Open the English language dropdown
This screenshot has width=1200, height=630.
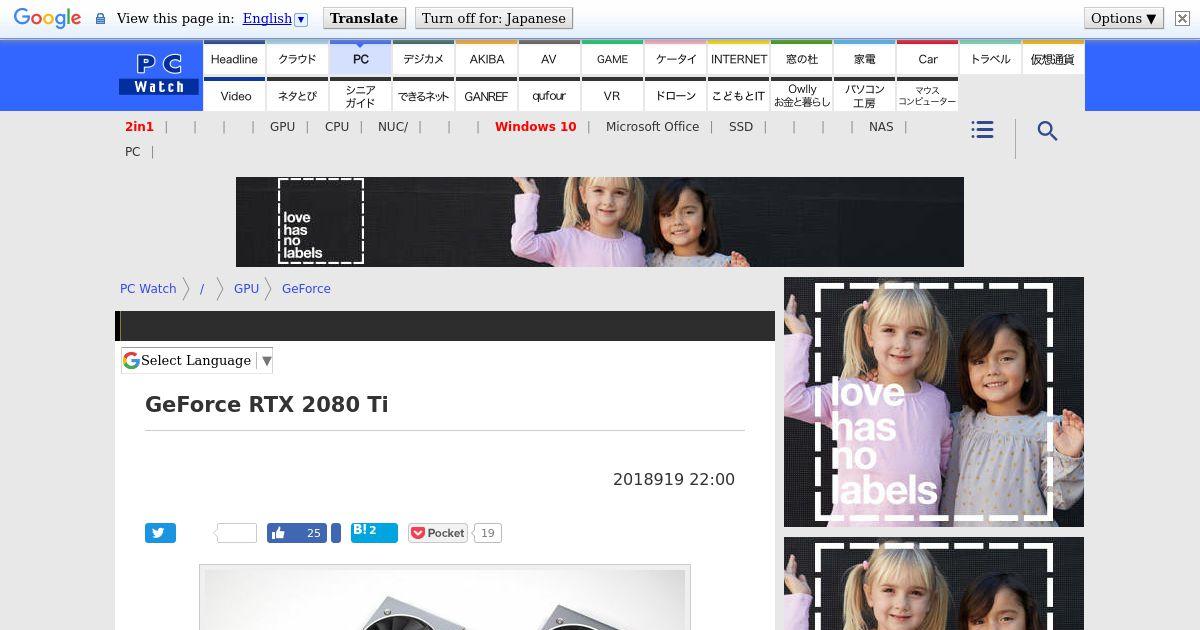click(275, 18)
